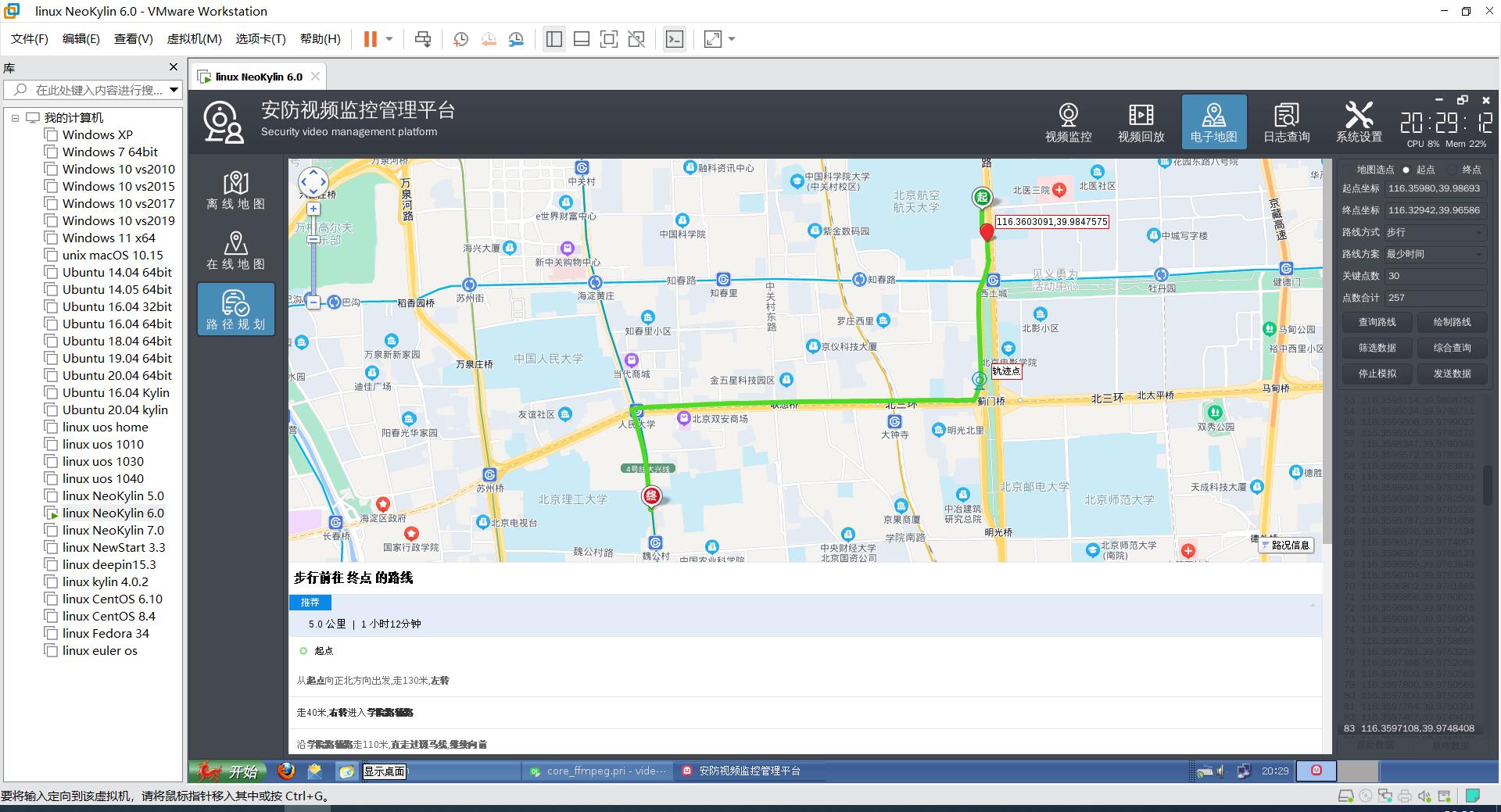Open the 视频监控 video monitoring module

click(1068, 122)
